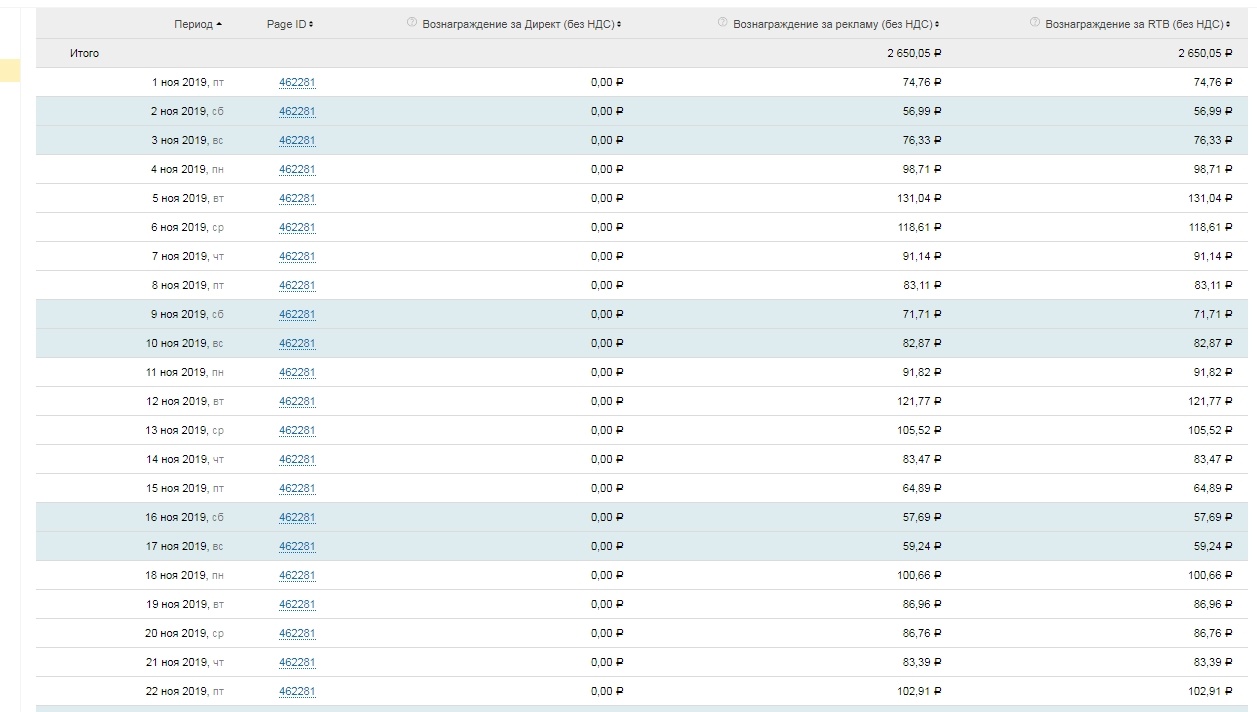This screenshot has width=1257, height=712.
Task: Click 64,89 ₽ in the реклама column
Action: [922, 488]
